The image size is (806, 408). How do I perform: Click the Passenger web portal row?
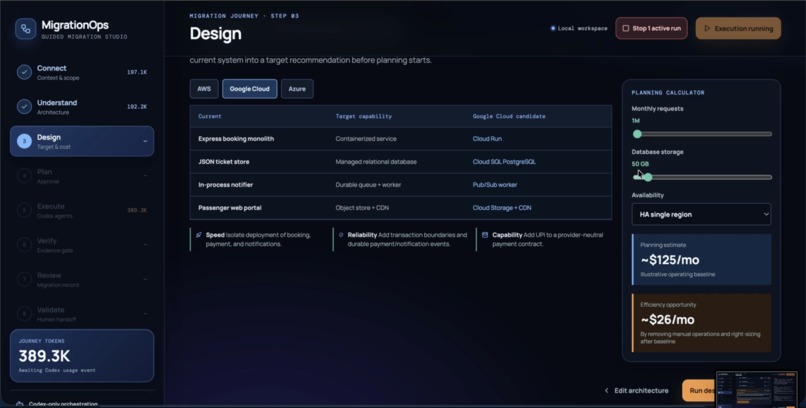[x=400, y=208]
